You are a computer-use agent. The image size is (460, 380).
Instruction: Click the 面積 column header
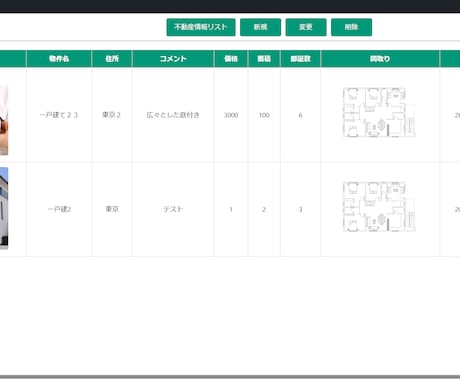(264, 59)
